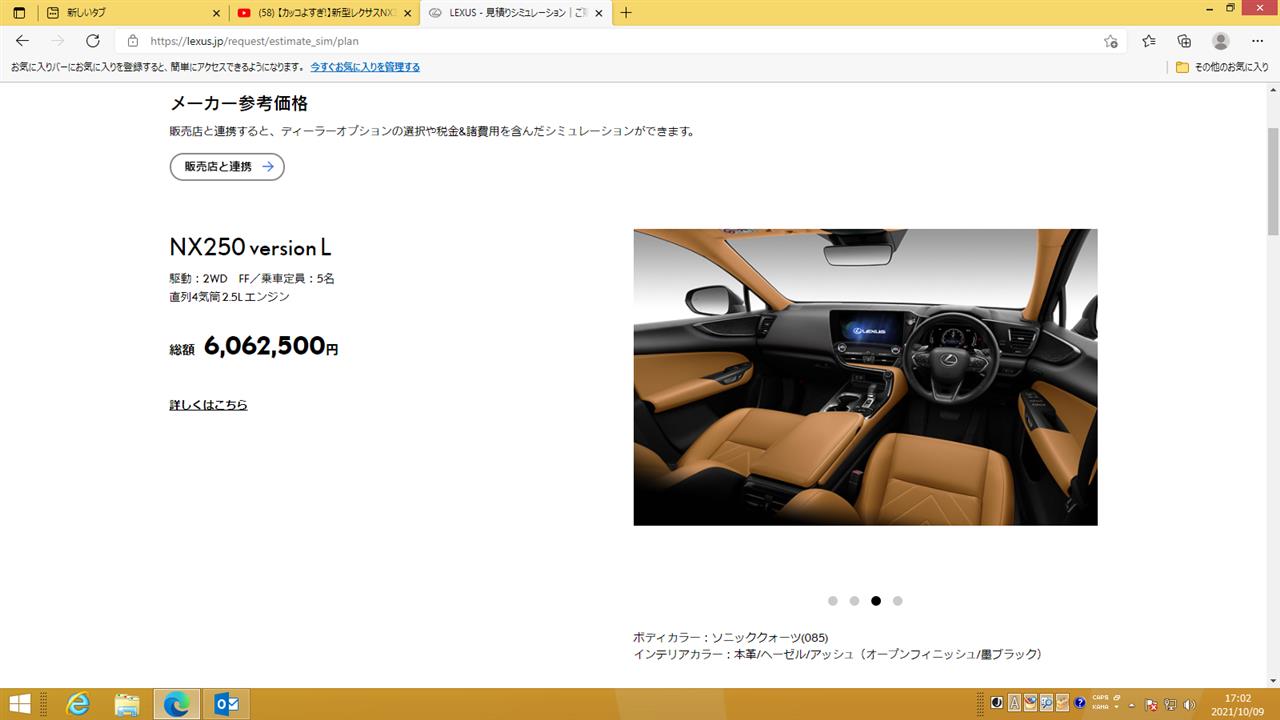This screenshot has width=1280, height=720.
Task: Click the address bar URL
Action: point(254,41)
